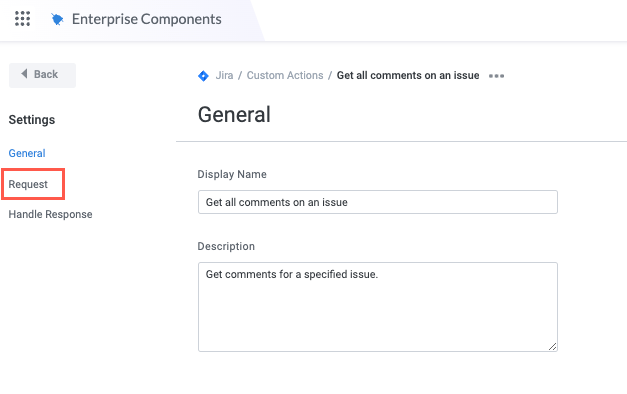
Task: Switch to the Request settings tab
Action: [x=28, y=184]
